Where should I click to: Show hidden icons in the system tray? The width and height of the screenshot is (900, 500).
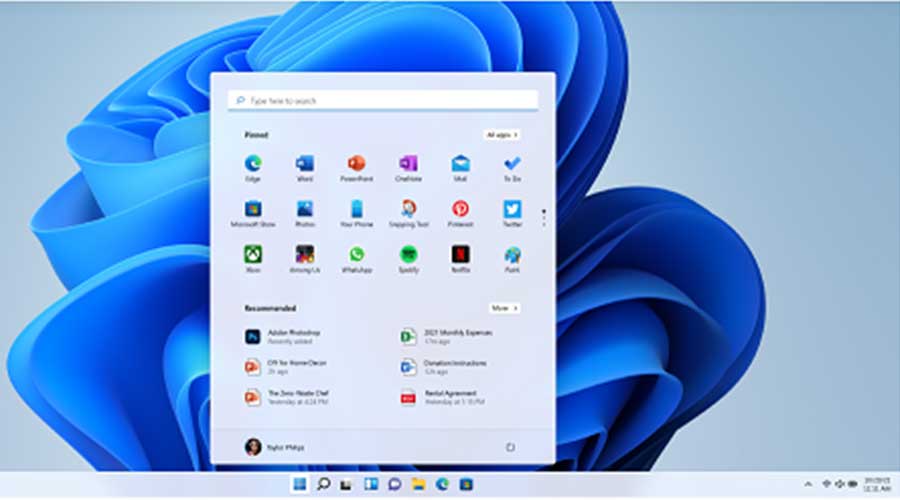click(x=808, y=484)
